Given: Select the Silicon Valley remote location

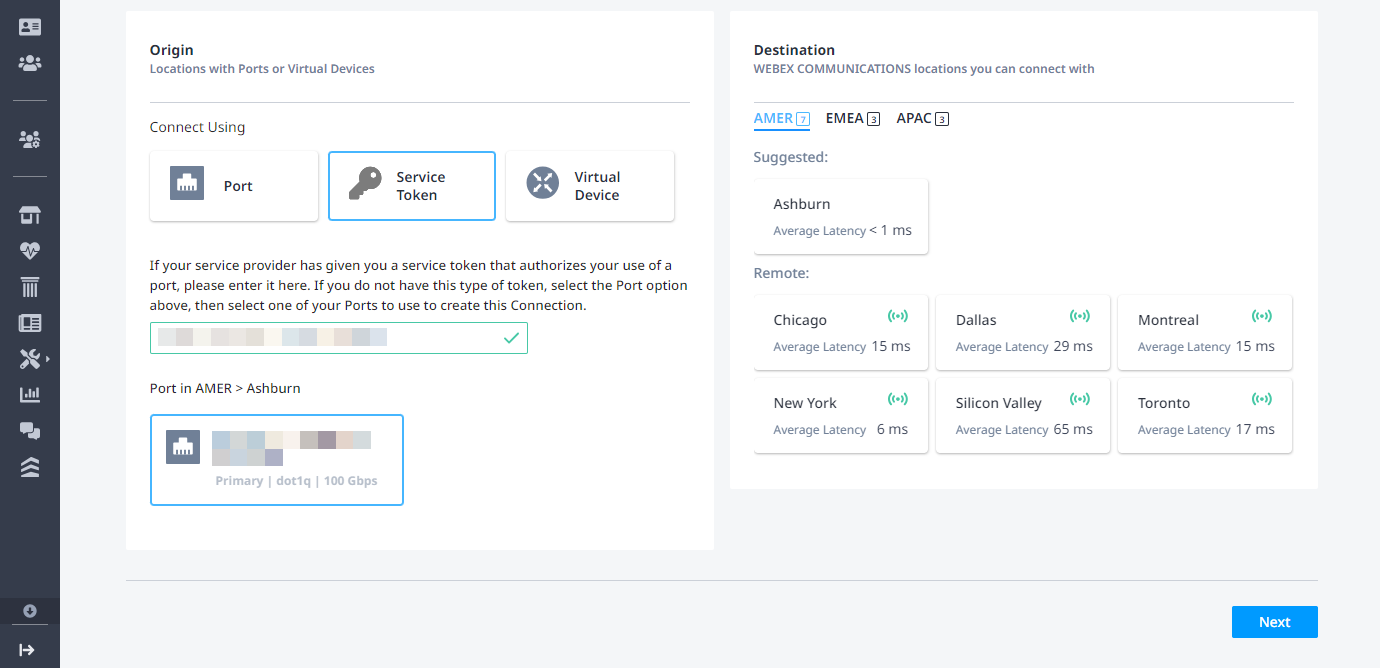Looking at the screenshot, I should click(x=1023, y=416).
